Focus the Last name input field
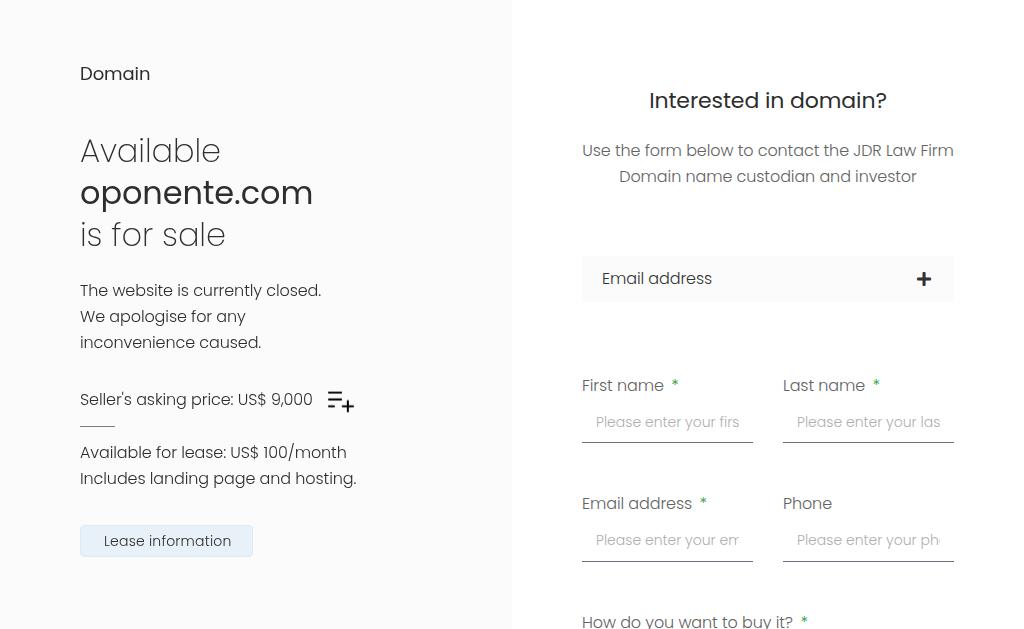The image size is (1024, 629). [868, 423]
